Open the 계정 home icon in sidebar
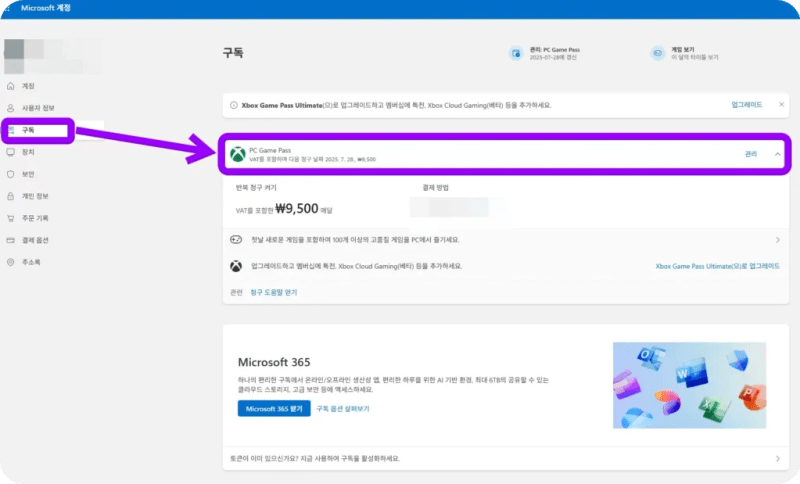The width and height of the screenshot is (800, 484). [x=10, y=86]
